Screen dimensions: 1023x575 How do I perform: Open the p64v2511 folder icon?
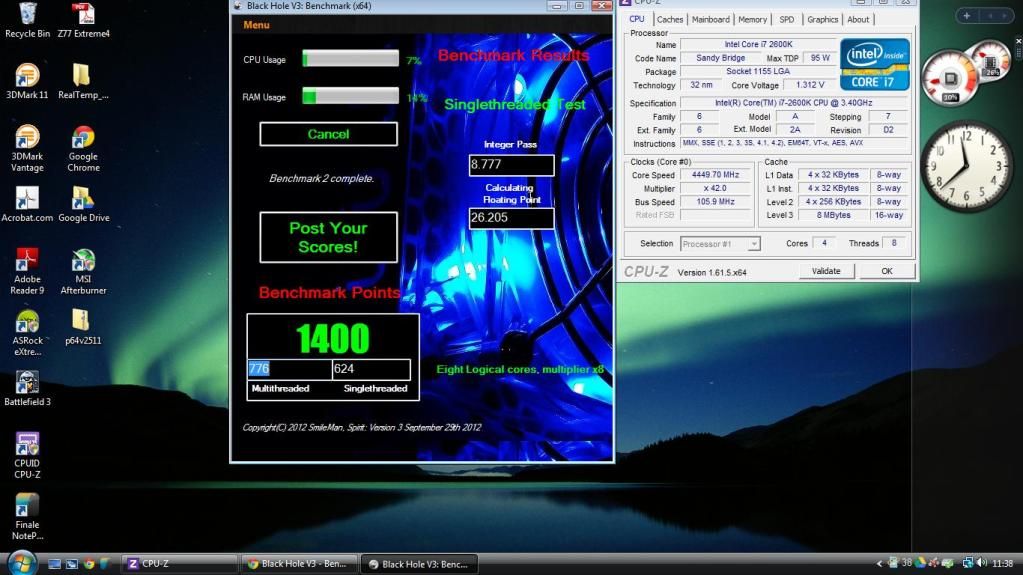(x=83, y=327)
